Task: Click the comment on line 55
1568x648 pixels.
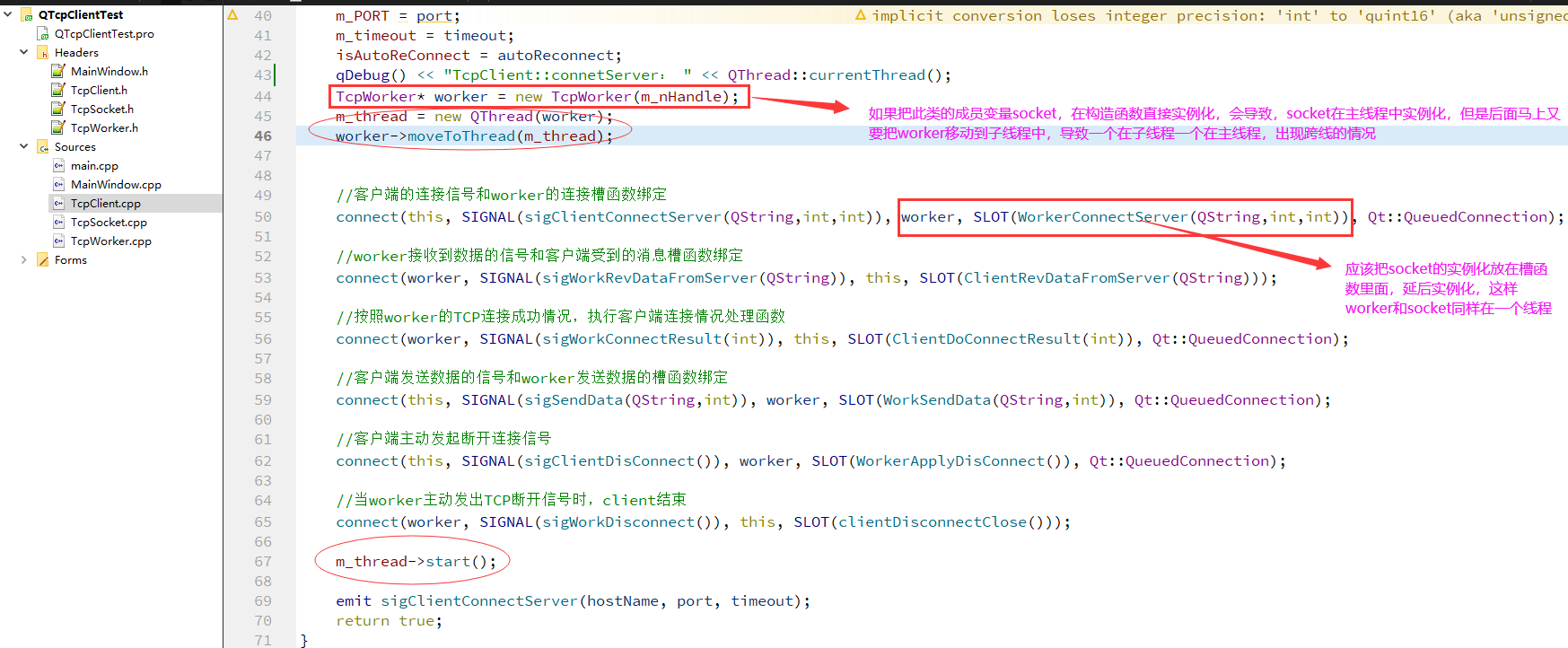Action: [x=561, y=316]
